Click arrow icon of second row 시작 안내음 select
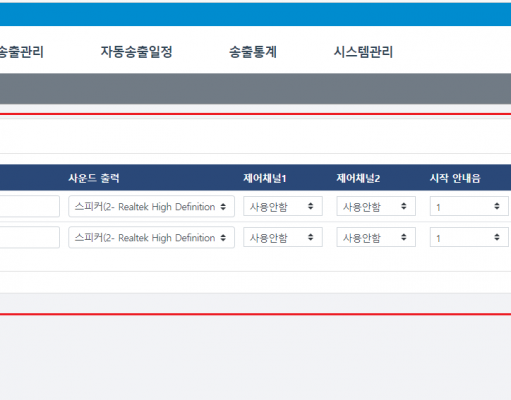511x400 pixels. pos(497,237)
